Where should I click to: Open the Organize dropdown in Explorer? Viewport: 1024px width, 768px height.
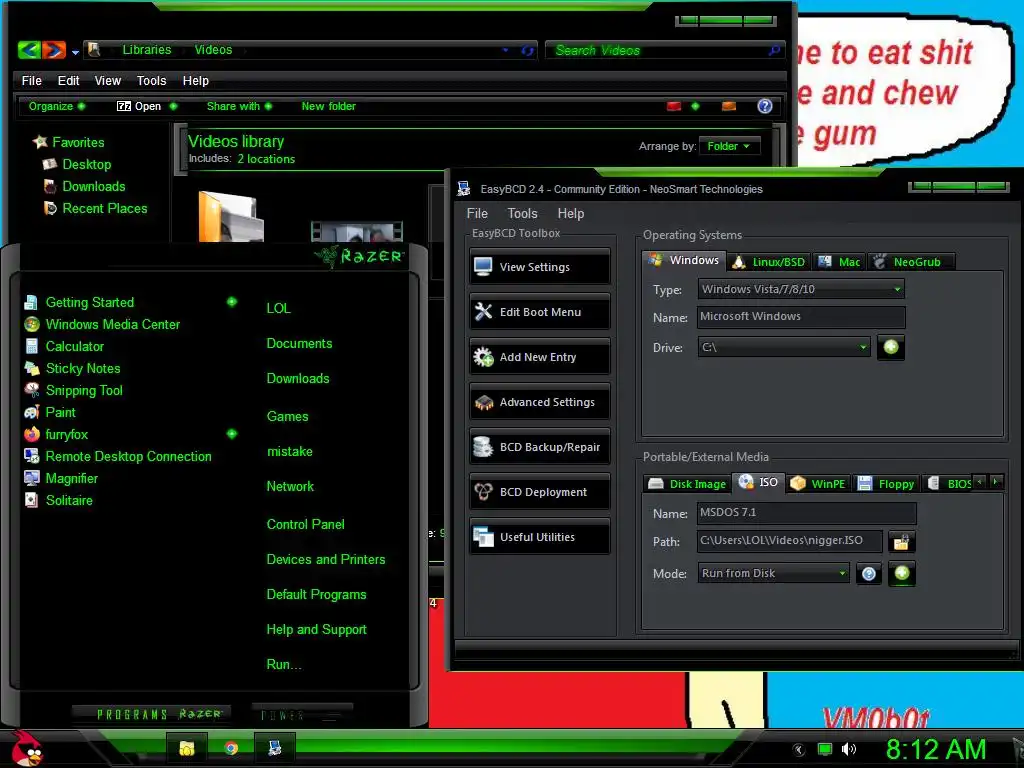click(x=57, y=106)
